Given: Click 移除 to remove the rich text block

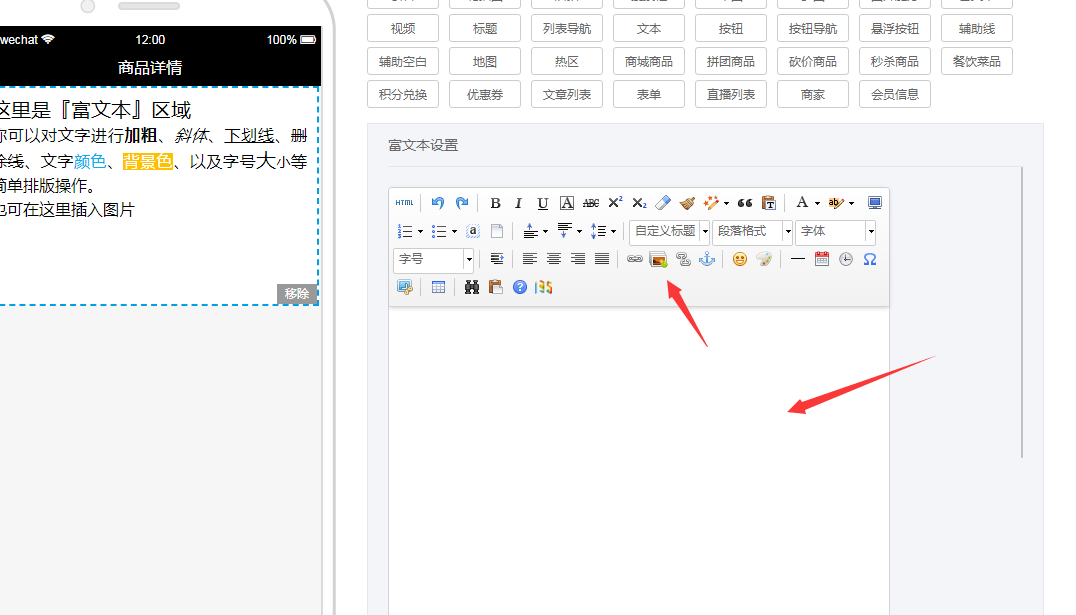Looking at the screenshot, I should 297,294.
